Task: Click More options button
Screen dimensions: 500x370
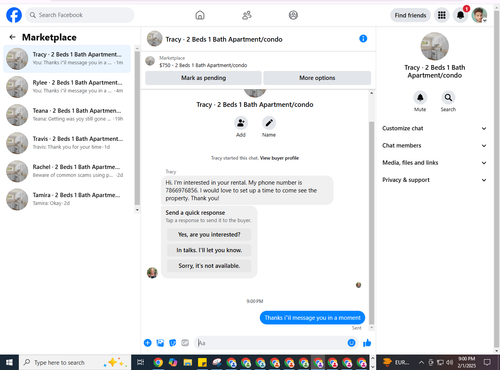Action: pos(317,78)
